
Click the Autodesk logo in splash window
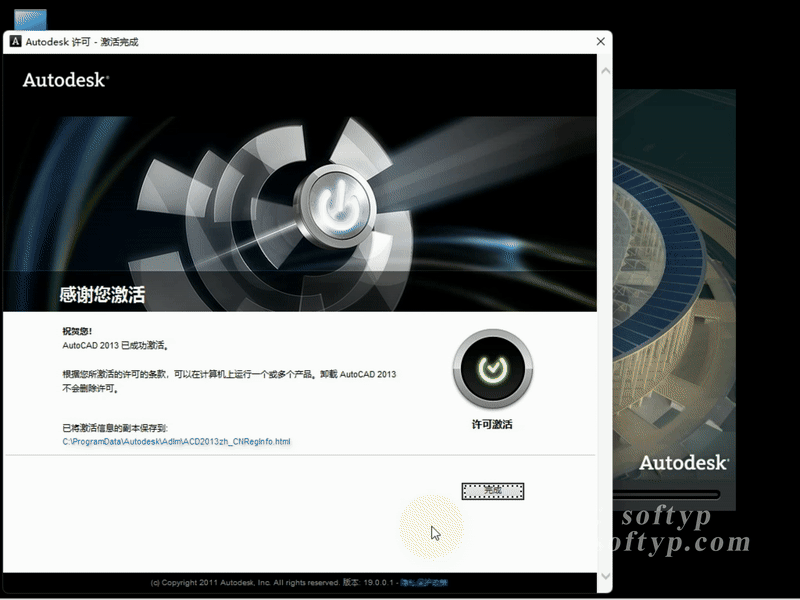click(x=684, y=463)
